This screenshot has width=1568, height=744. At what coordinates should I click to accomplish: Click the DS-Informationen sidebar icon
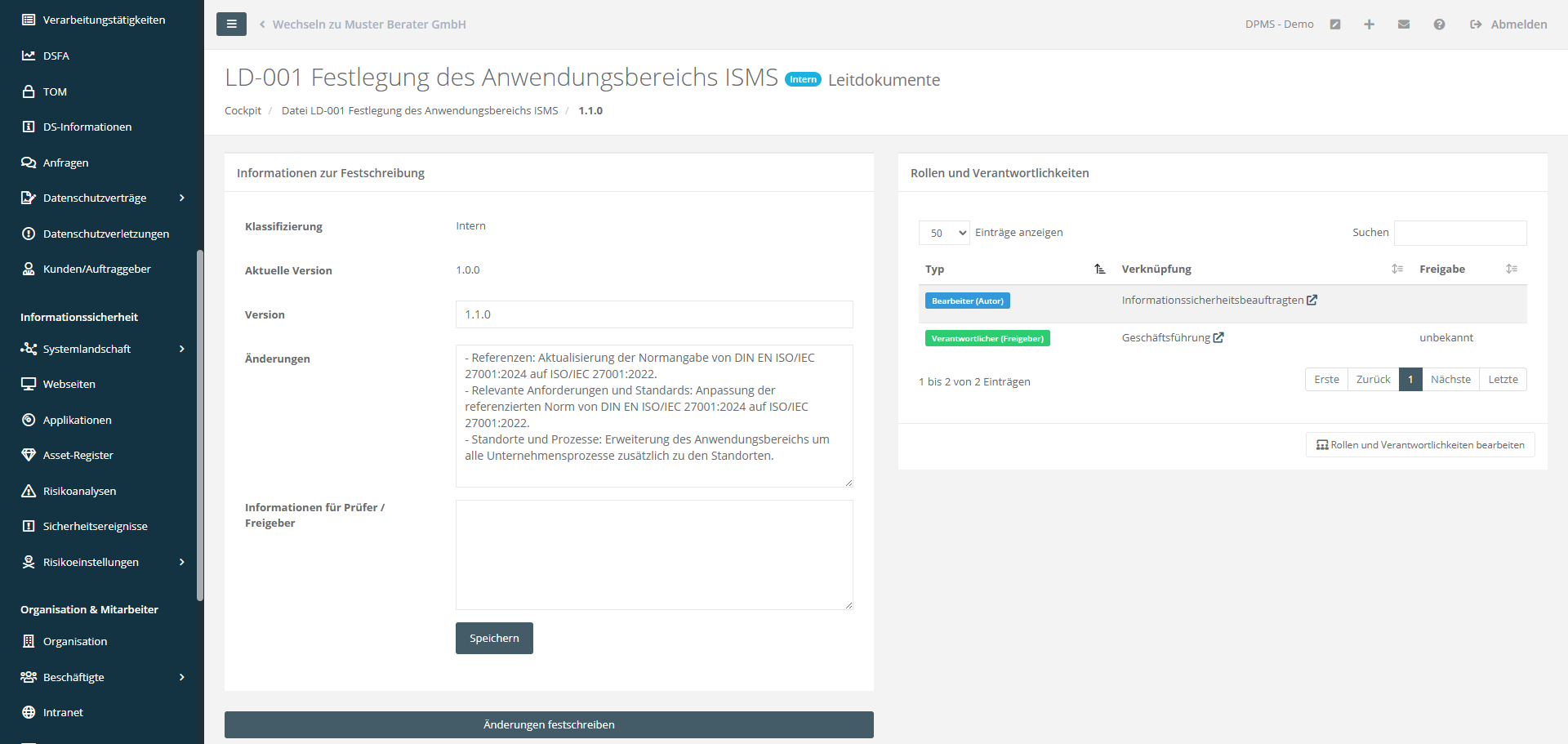(x=29, y=127)
